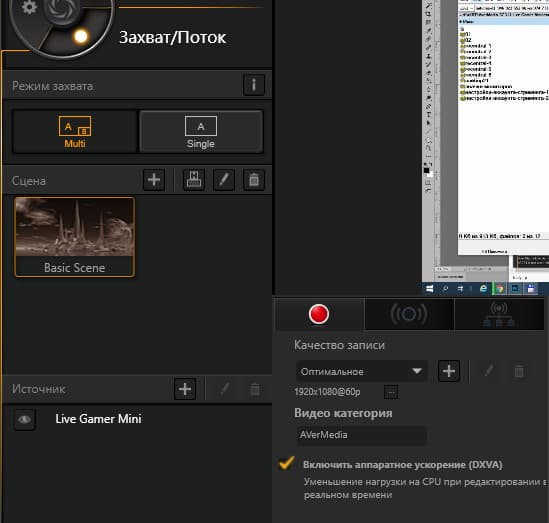The image size is (549, 523).
Task: Select the Basic Scene thumbnail
Action: [75, 237]
